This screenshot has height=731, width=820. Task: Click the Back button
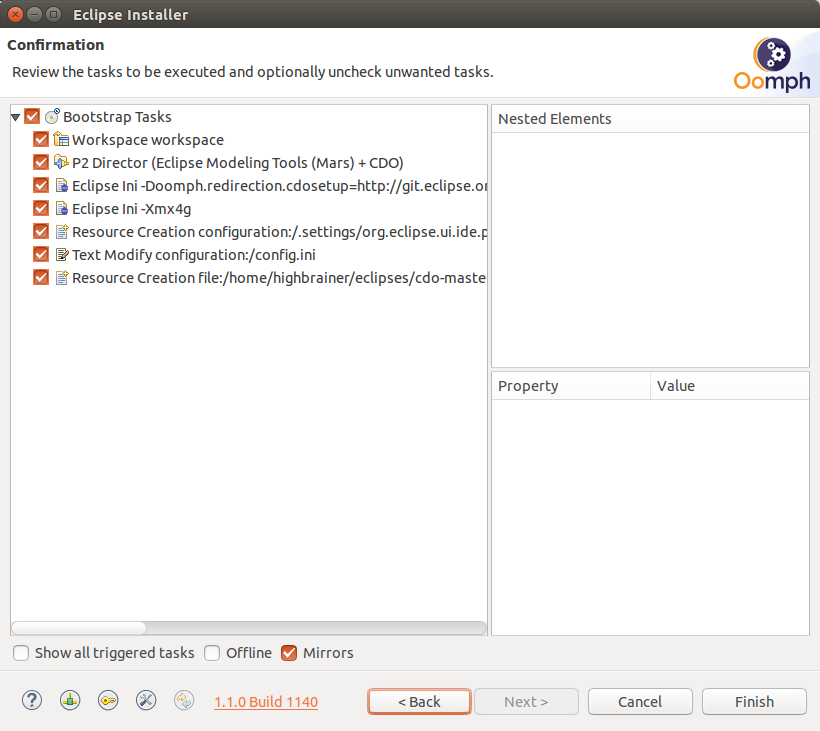(x=419, y=701)
